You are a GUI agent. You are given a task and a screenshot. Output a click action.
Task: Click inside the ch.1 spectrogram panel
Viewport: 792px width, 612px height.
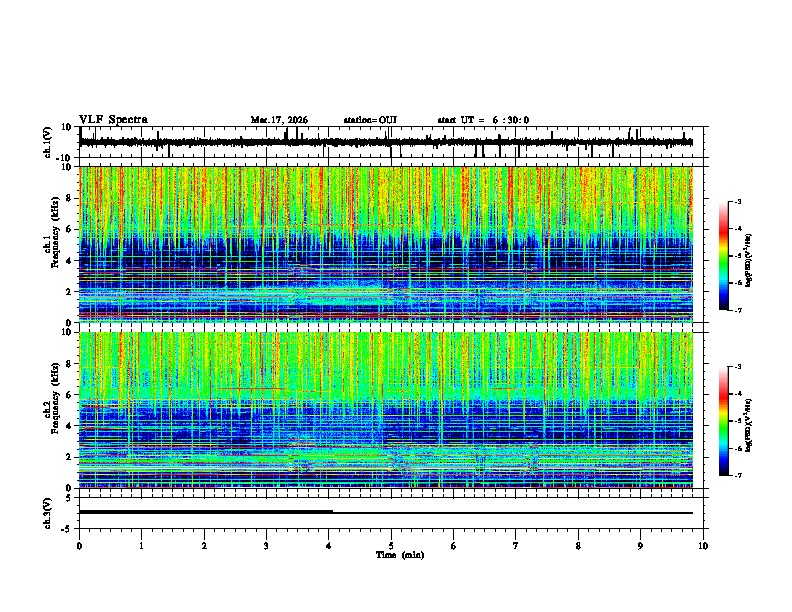click(386, 244)
